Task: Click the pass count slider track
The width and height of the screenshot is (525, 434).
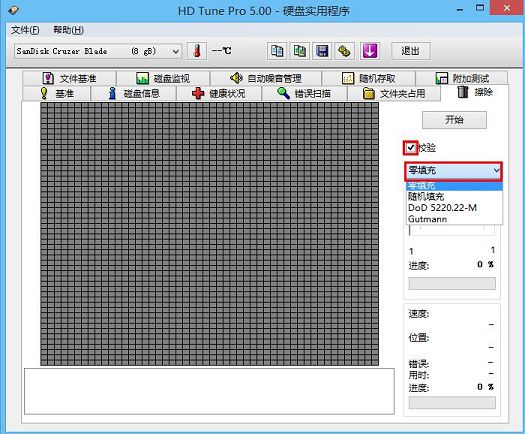Action: point(452,231)
